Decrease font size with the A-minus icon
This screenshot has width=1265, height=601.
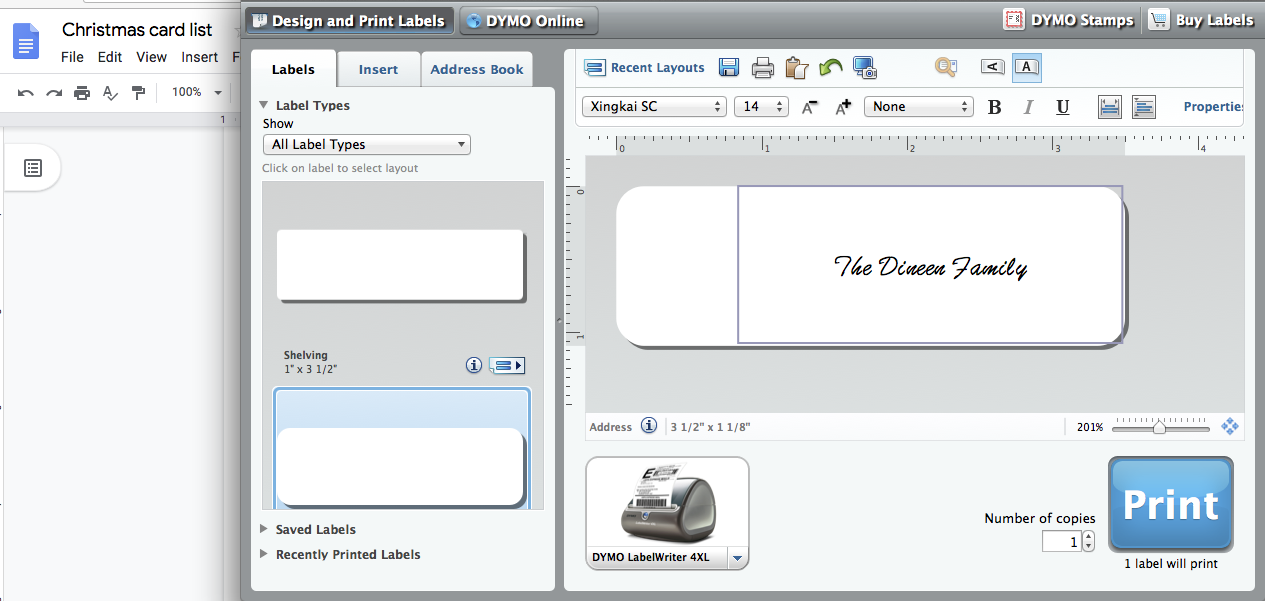pyautogui.click(x=810, y=107)
